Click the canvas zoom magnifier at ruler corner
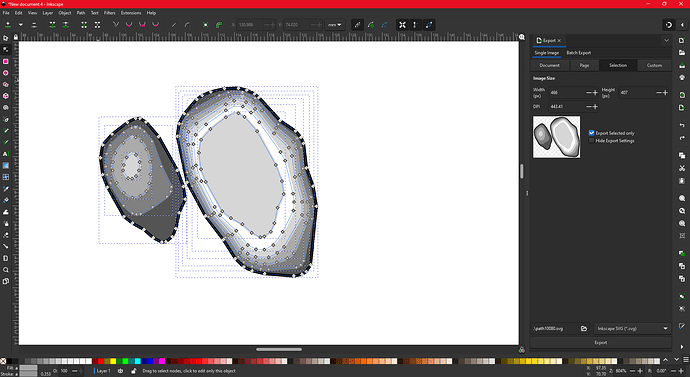Screen dimensions: 690x377 522,37
